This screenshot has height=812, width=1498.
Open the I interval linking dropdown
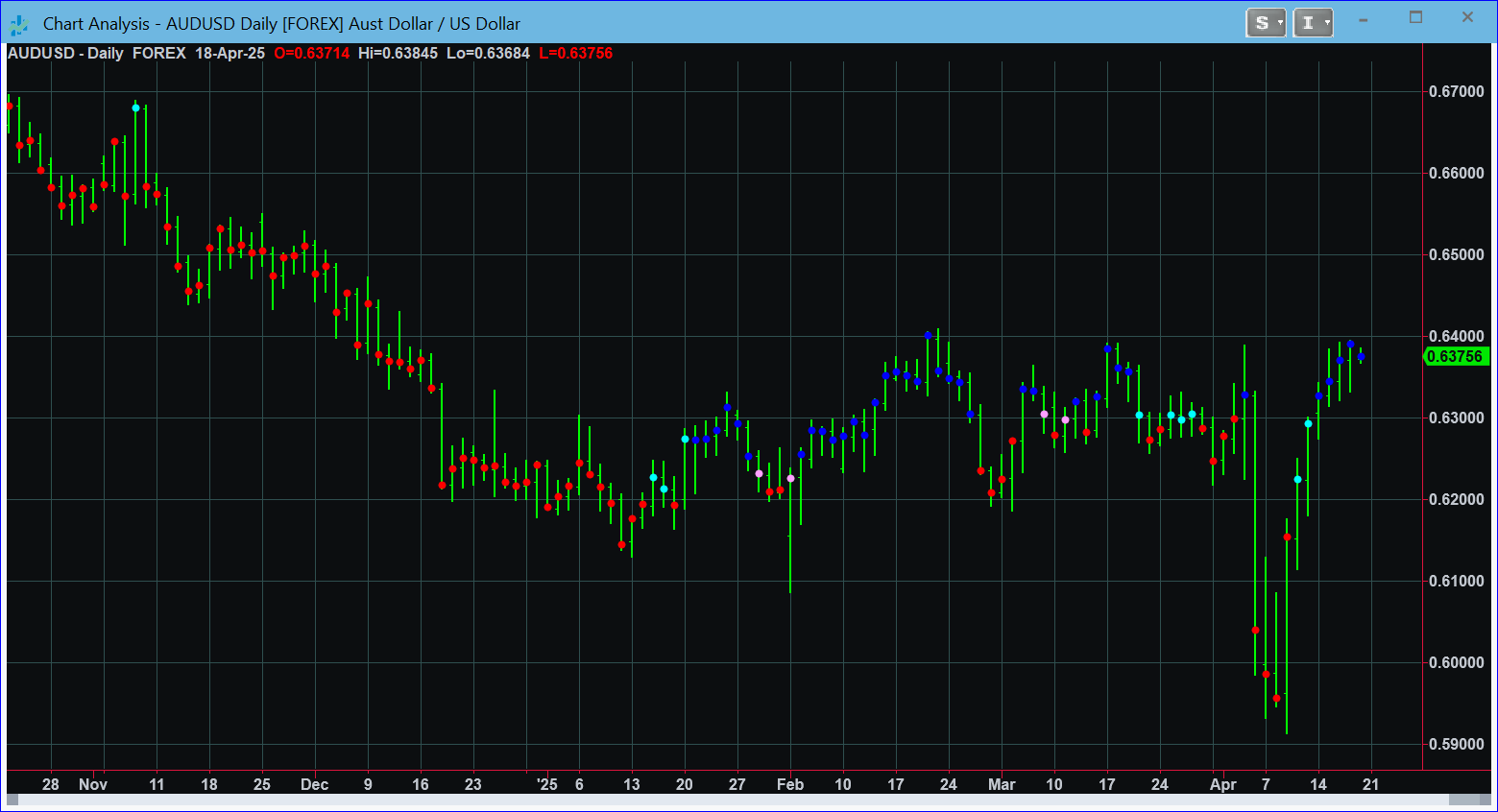[1313, 23]
